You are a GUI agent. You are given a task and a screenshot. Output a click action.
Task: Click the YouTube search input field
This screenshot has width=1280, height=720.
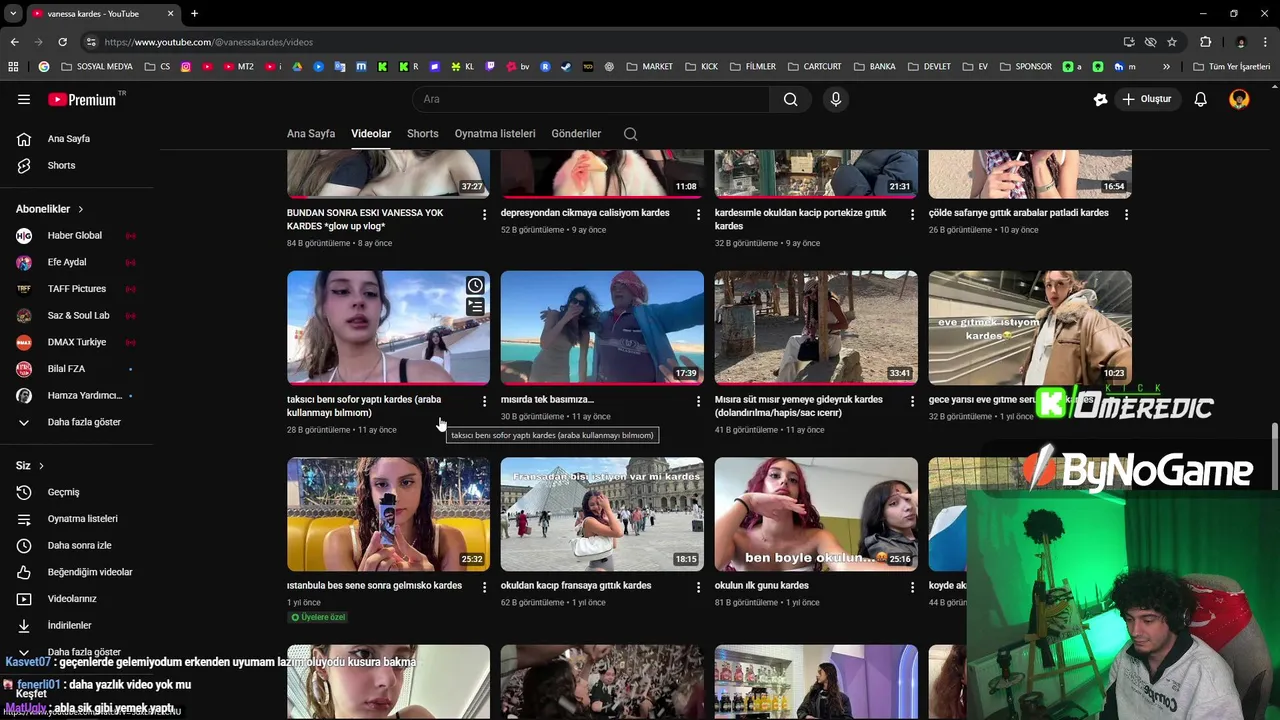click(x=591, y=99)
